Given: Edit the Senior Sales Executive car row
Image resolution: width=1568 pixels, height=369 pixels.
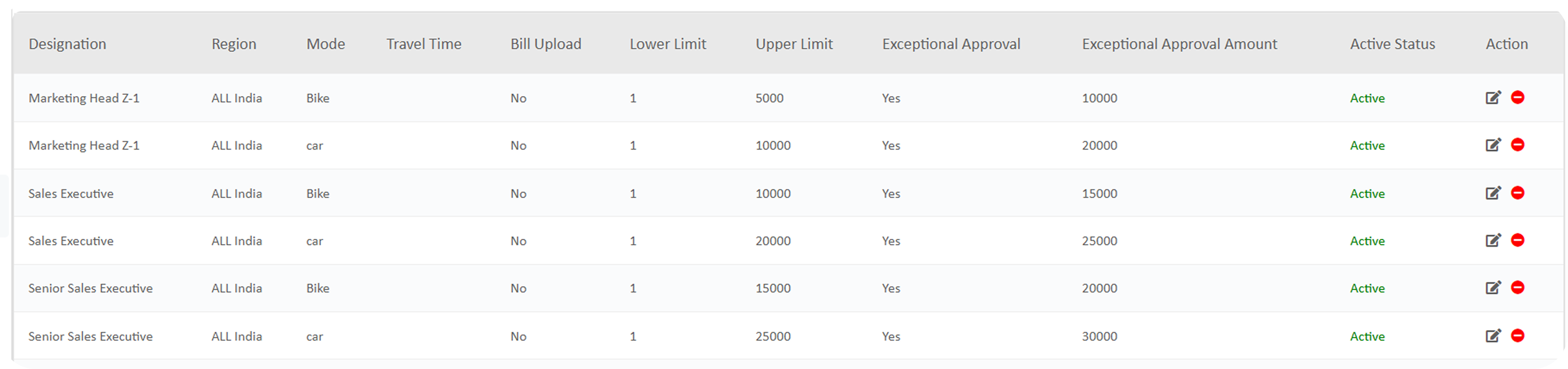Looking at the screenshot, I should (x=1493, y=335).
